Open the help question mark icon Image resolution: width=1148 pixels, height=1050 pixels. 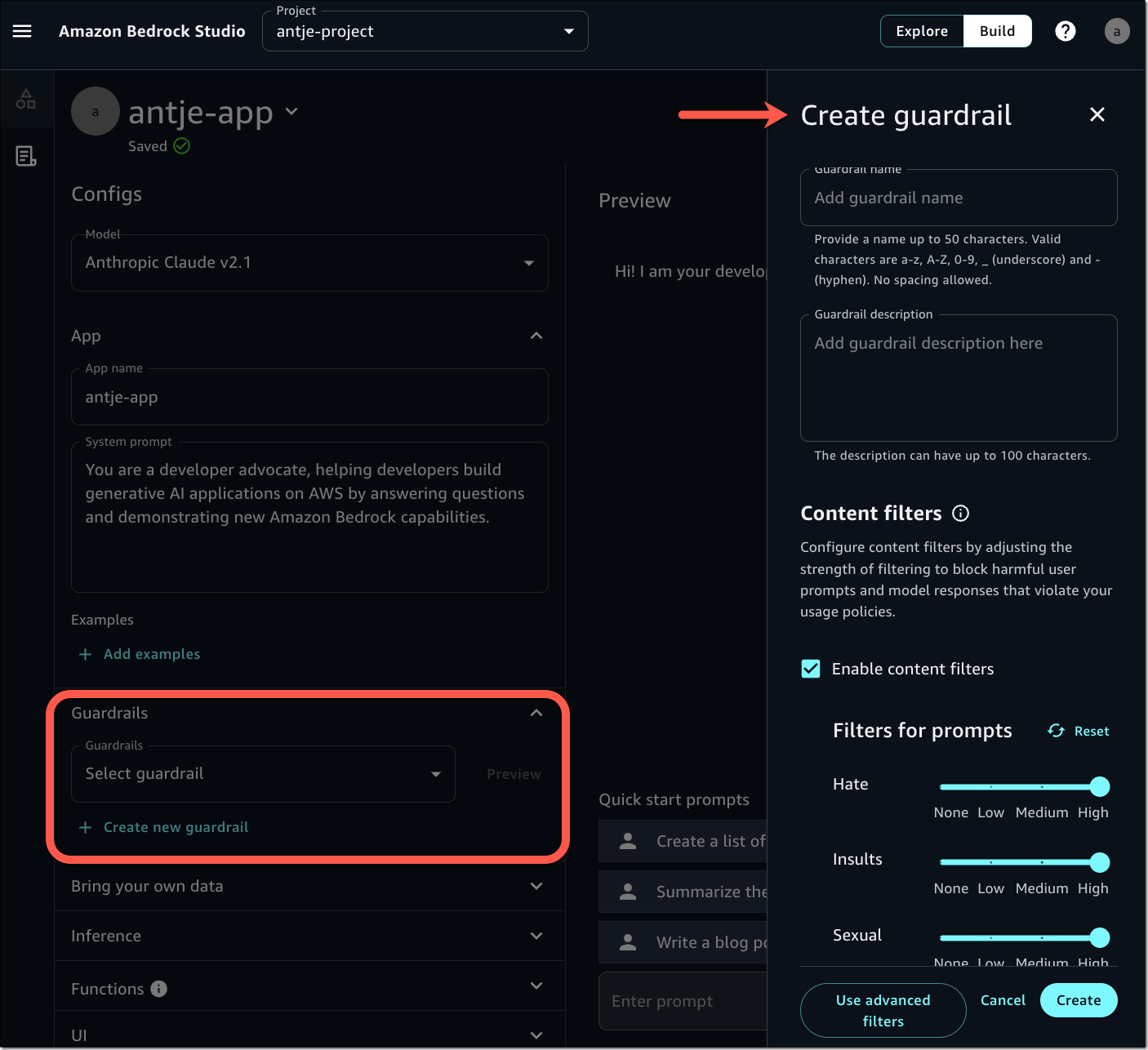[1065, 31]
